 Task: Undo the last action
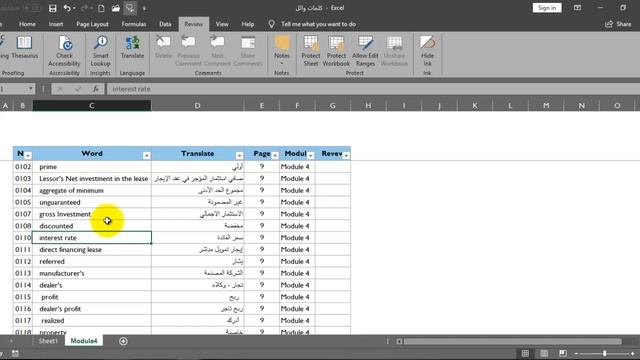(x=67, y=8)
